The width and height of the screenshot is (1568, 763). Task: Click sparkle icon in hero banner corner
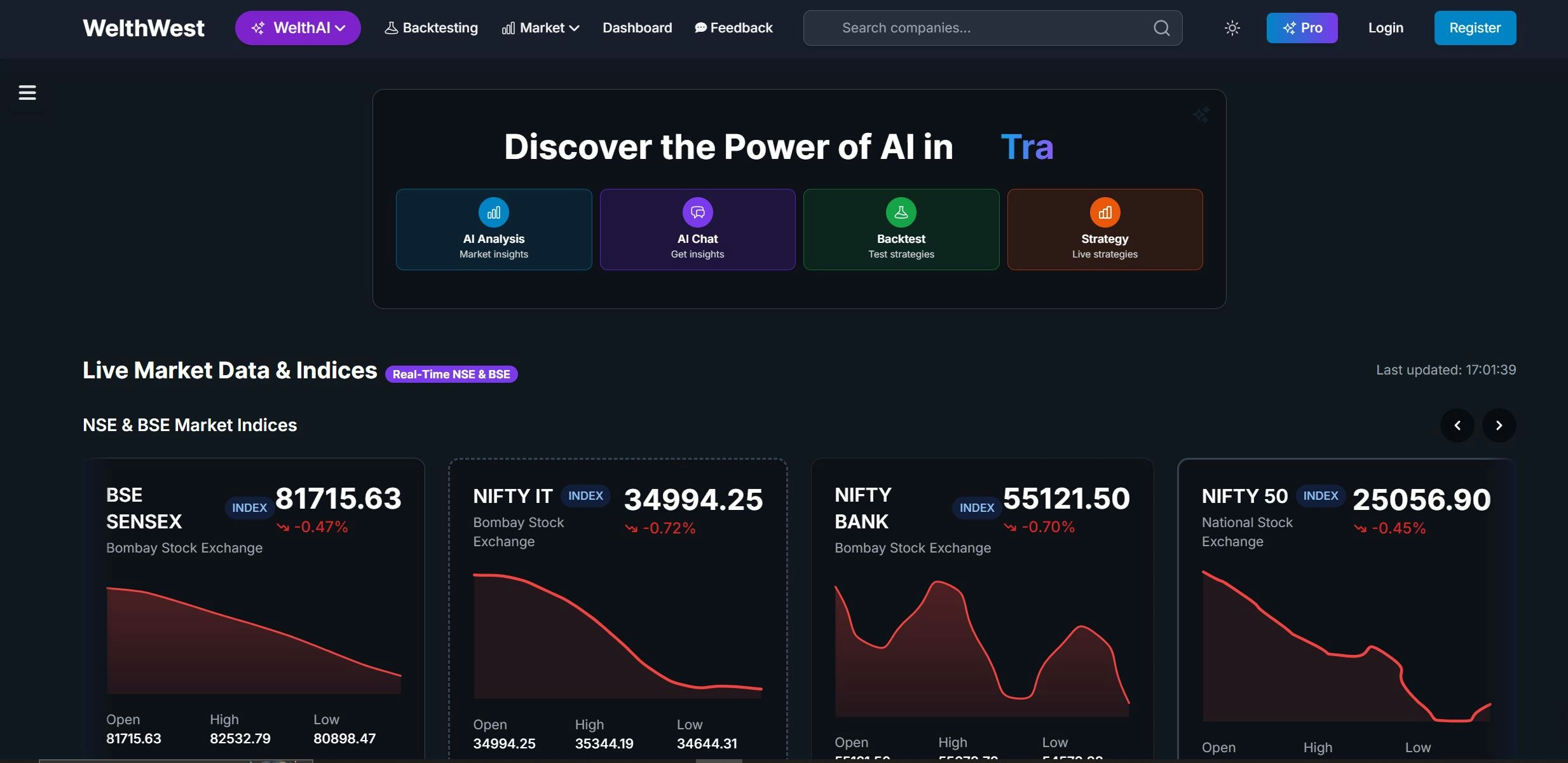1201,115
